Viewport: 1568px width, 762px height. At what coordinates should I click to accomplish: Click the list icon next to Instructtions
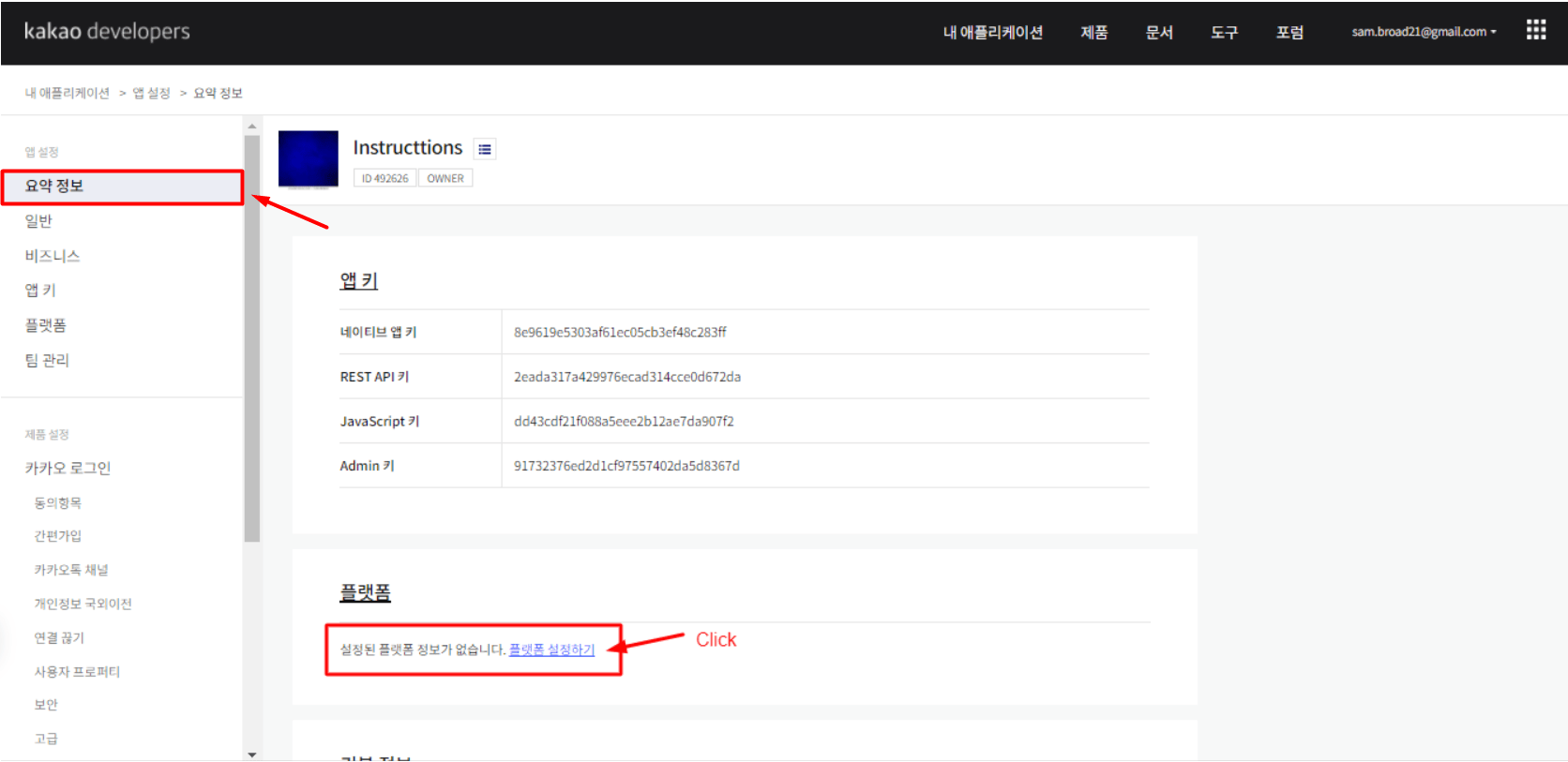coord(484,149)
